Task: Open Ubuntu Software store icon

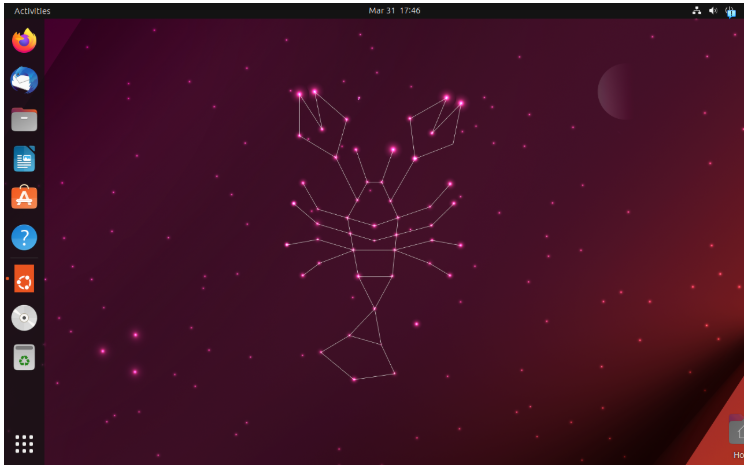Action: [24, 197]
